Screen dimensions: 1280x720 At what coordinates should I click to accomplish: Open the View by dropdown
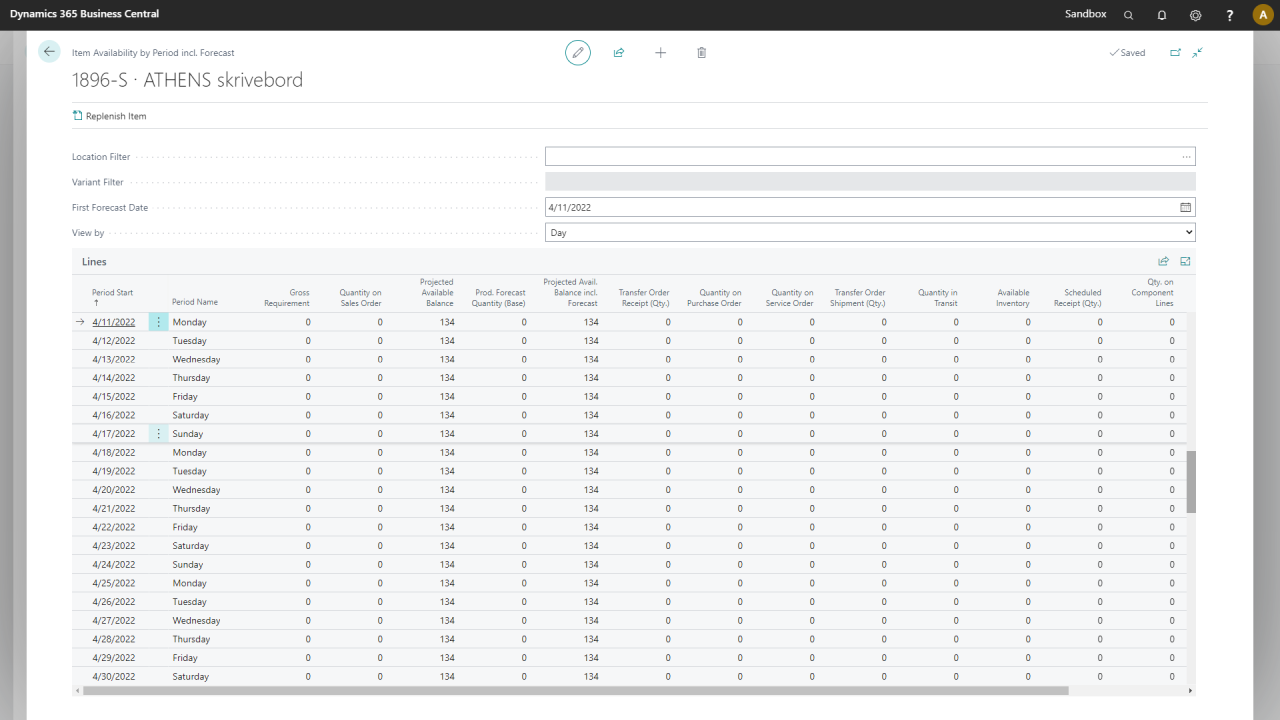tap(870, 232)
